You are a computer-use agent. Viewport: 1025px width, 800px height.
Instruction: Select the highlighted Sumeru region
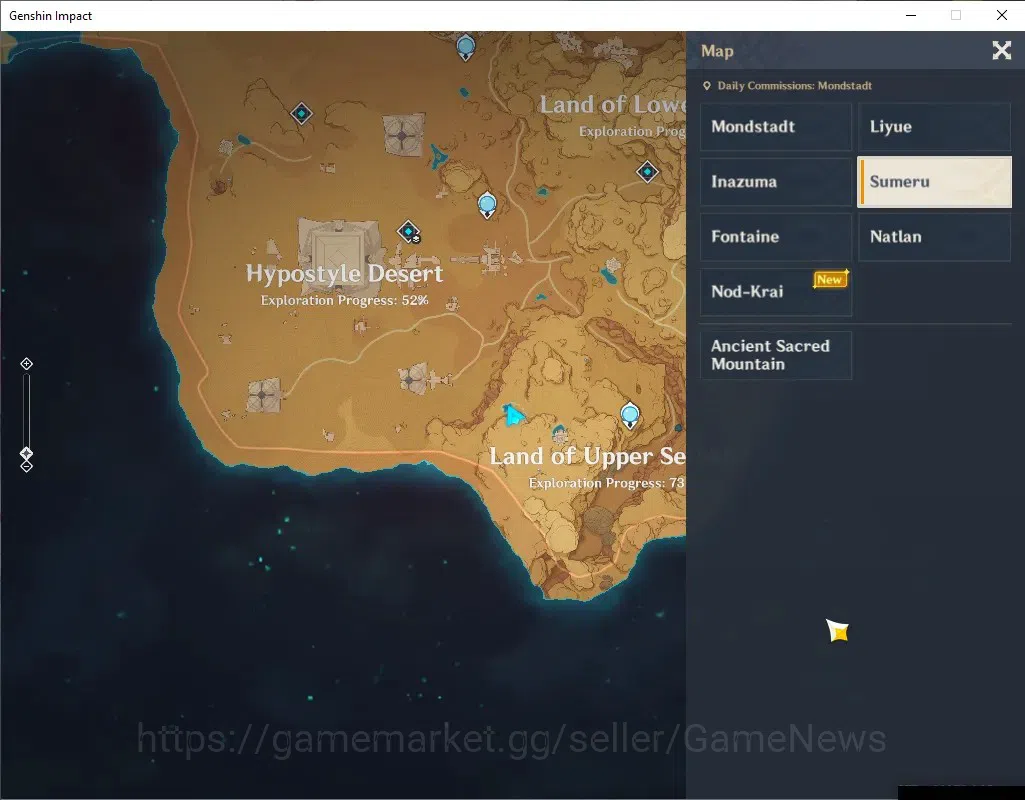pyautogui.click(x=934, y=182)
